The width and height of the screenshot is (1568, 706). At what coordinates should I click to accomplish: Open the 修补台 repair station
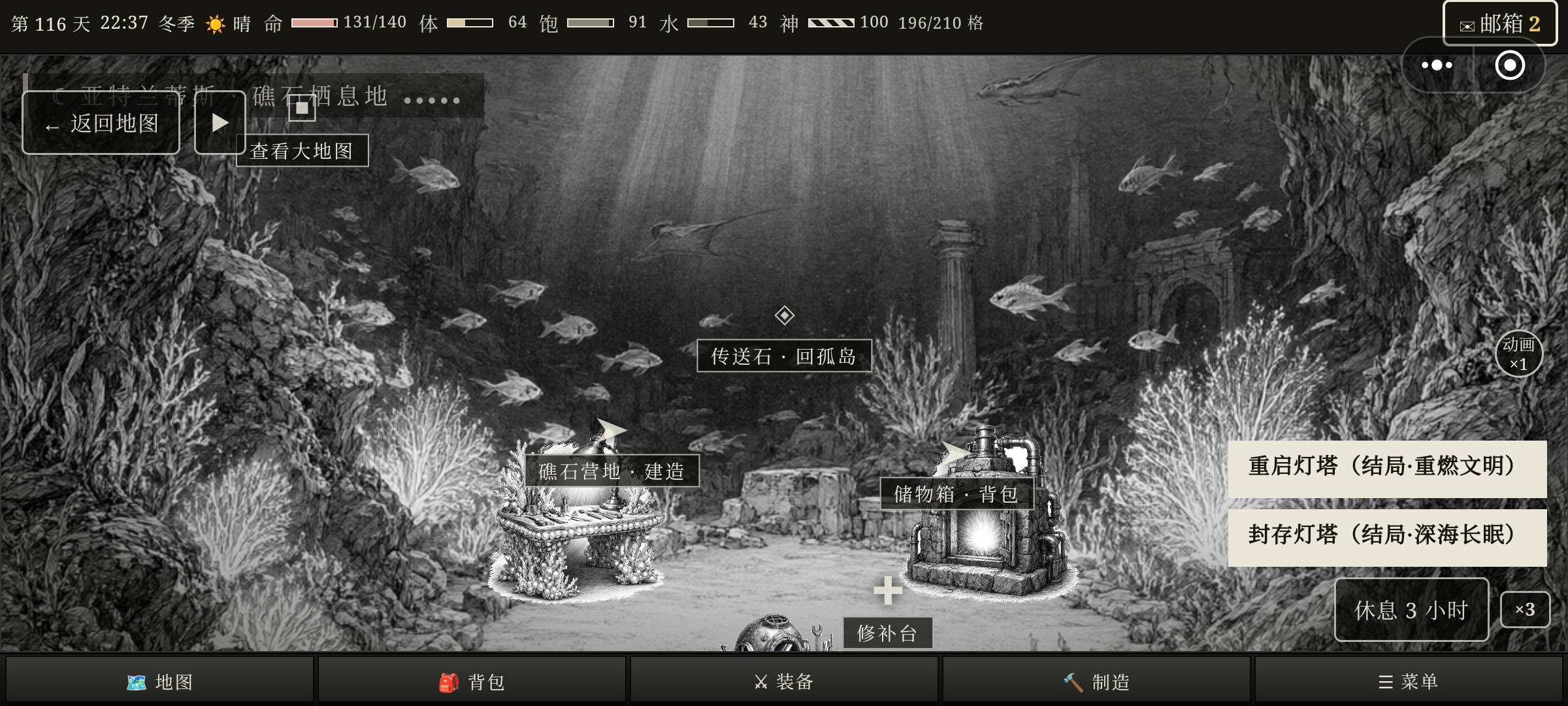[x=887, y=633]
